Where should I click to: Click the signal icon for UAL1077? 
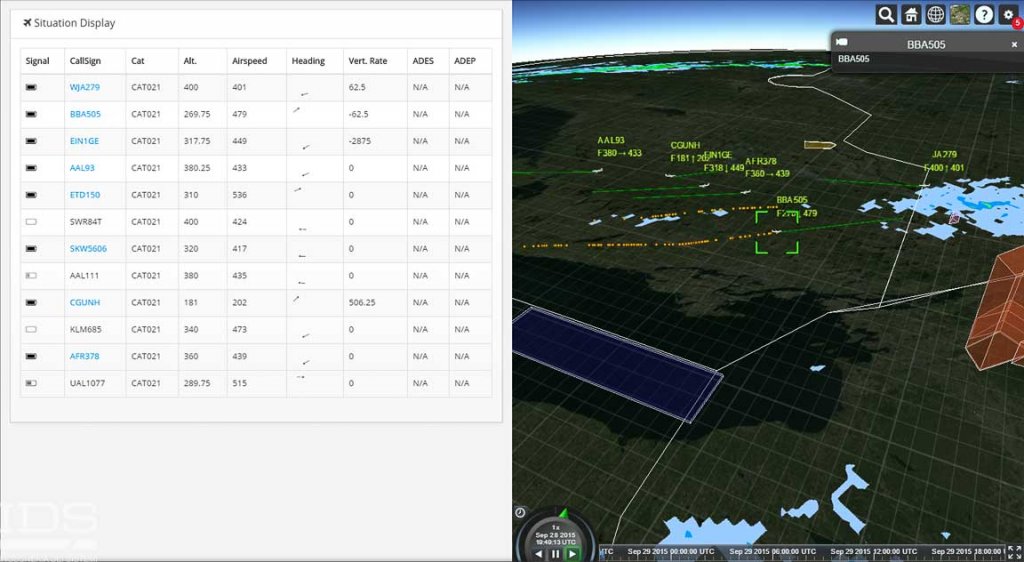coord(31,383)
